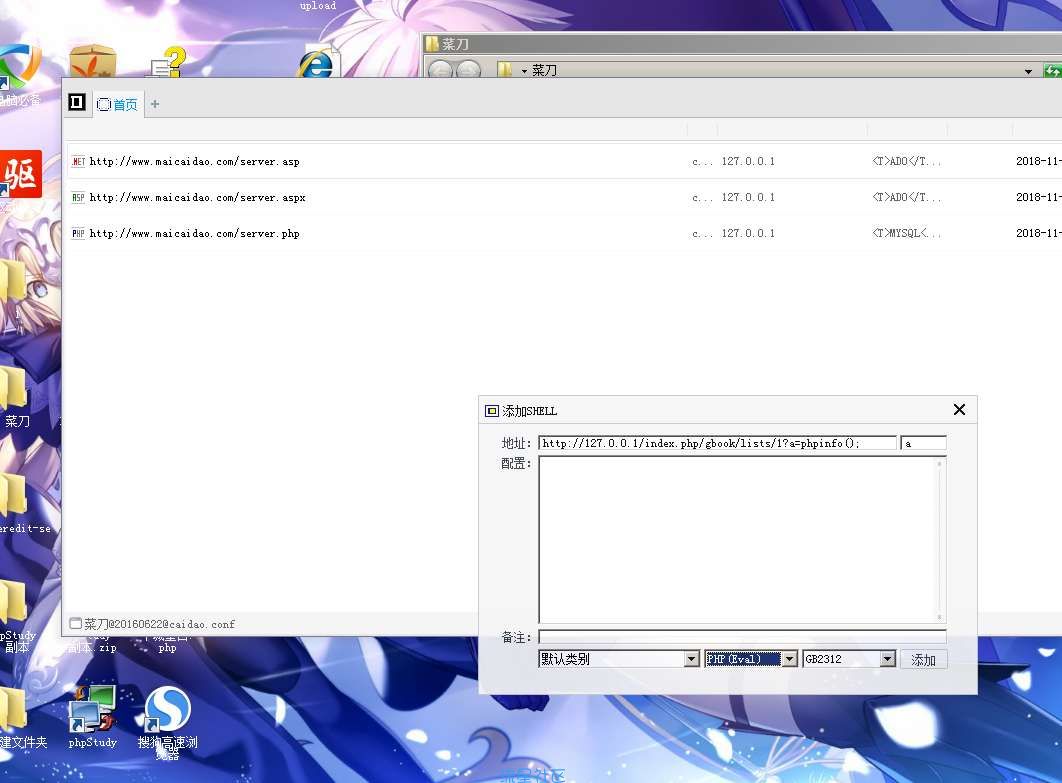The width and height of the screenshot is (1062, 783).
Task: Open the cardboard box desktop icon
Action: coord(93,61)
